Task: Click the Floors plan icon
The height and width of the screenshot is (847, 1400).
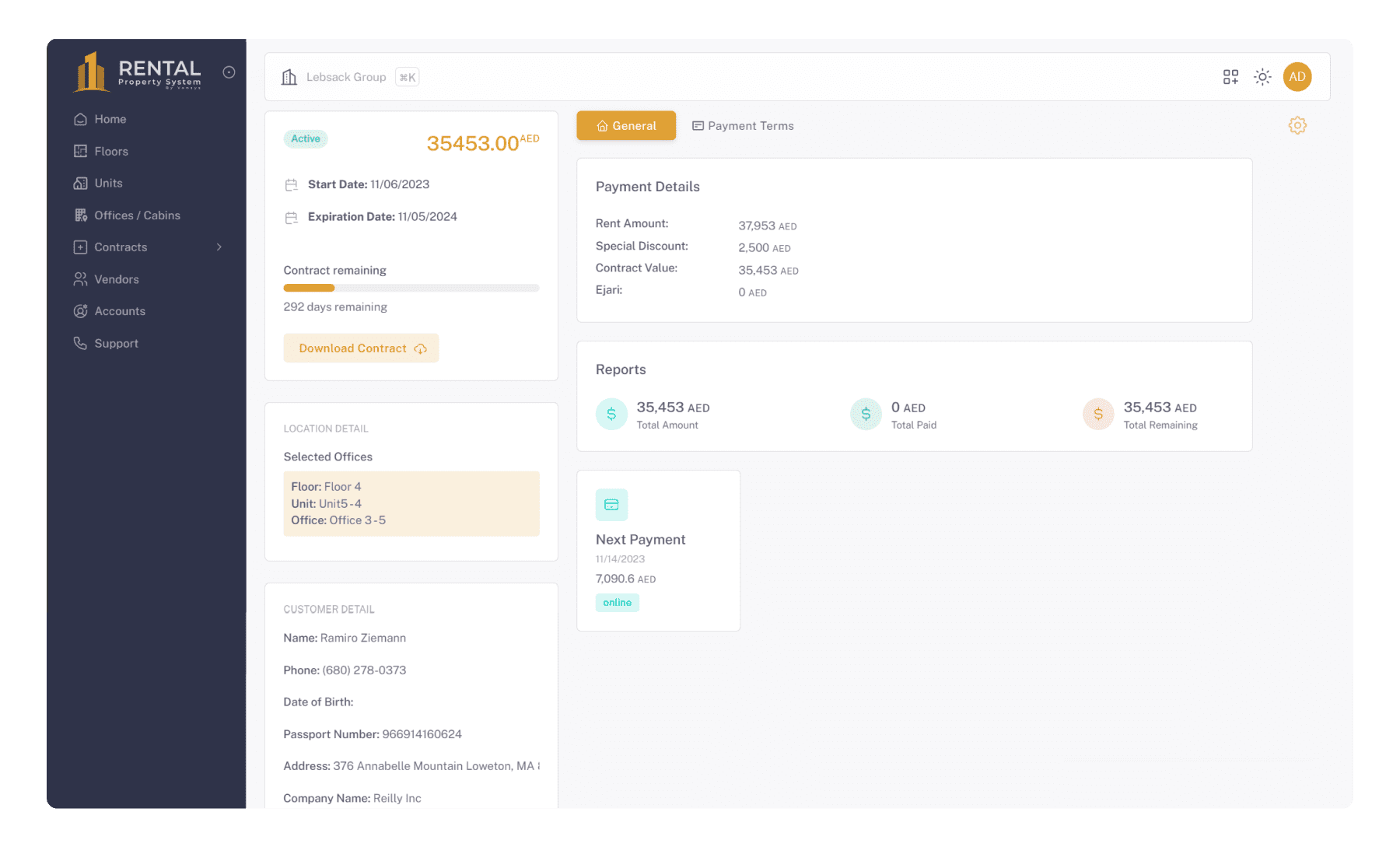Action: (x=80, y=151)
